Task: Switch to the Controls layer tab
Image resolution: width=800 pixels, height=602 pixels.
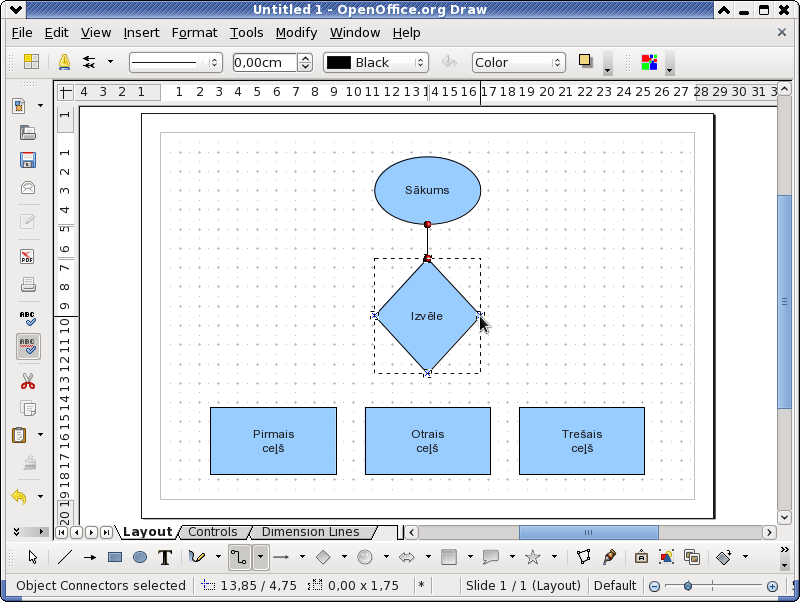Action: coord(212,532)
